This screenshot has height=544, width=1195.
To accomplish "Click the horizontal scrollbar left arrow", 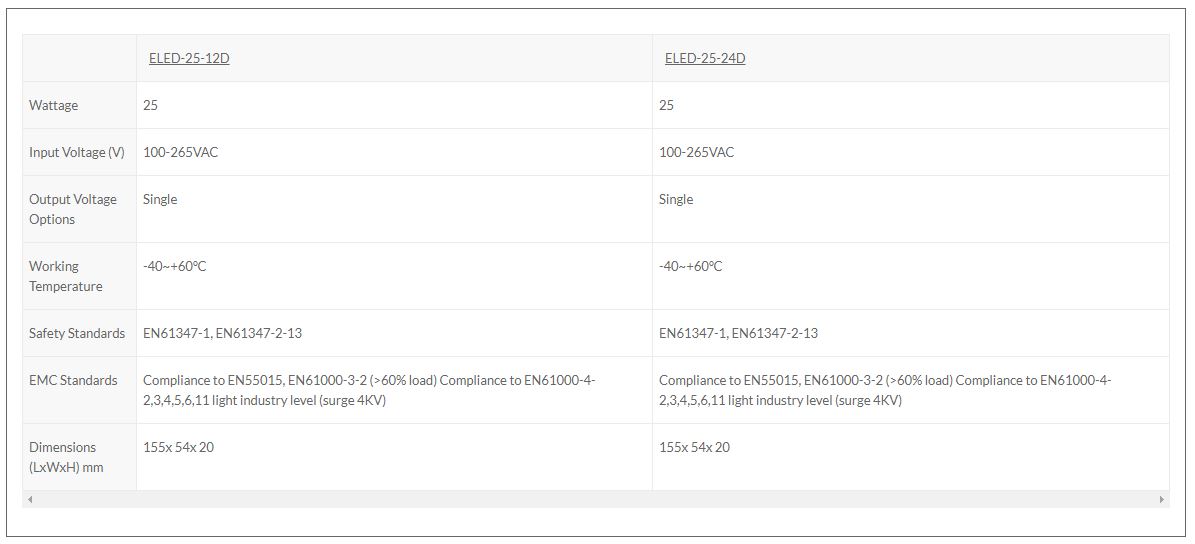I will tap(30, 500).
